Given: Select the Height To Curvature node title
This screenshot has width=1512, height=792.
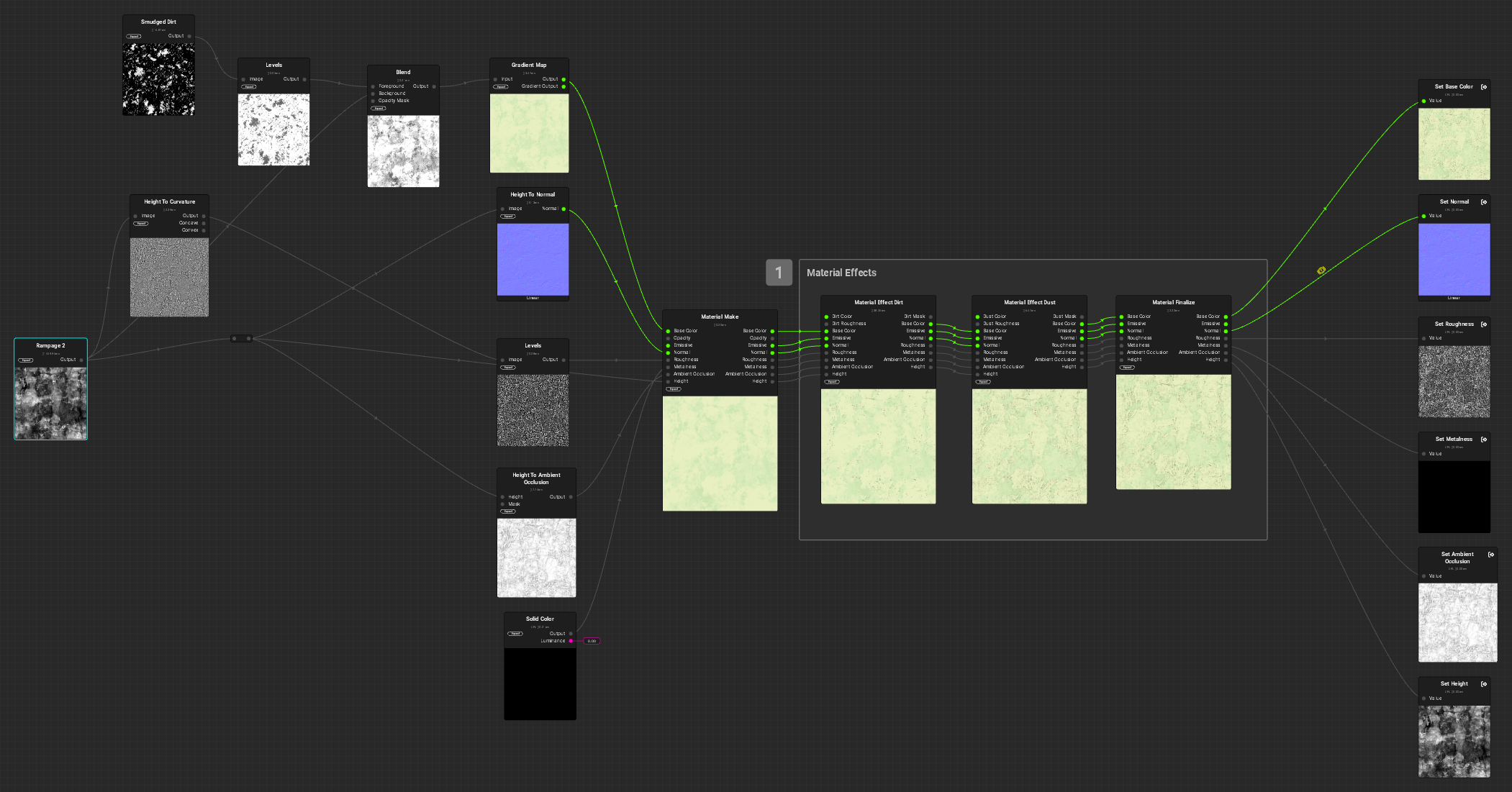Looking at the screenshot, I should click(x=169, y=202).
